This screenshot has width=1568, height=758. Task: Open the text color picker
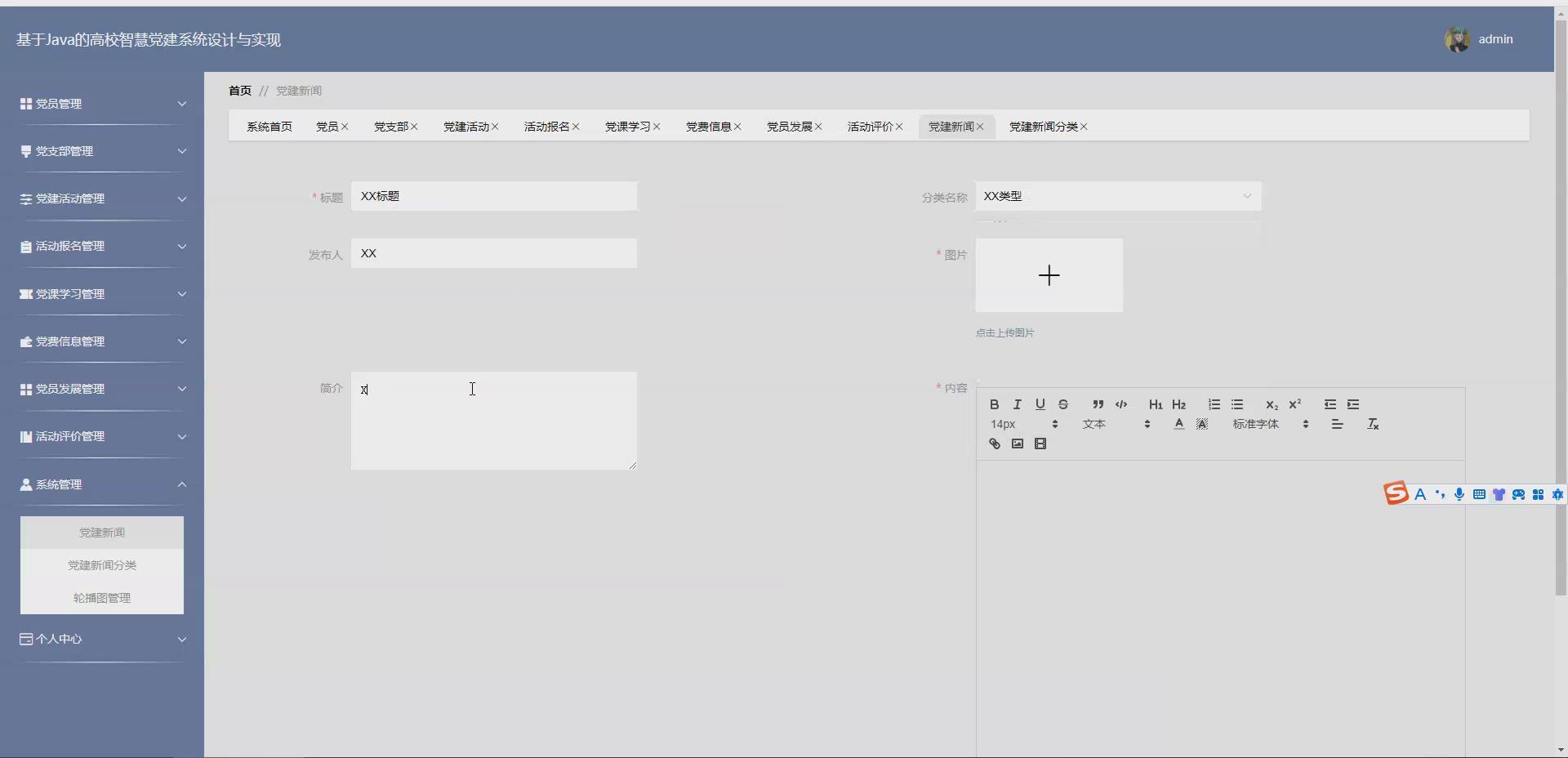tap(1178, 424)
